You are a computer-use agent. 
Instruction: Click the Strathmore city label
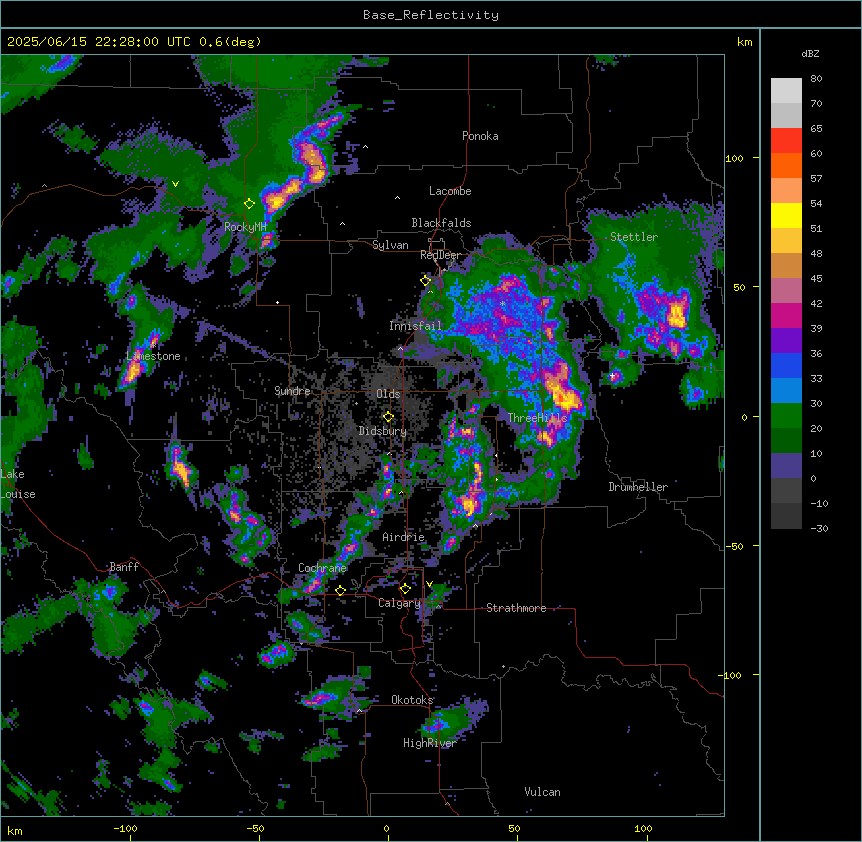(x=516, y=608)
